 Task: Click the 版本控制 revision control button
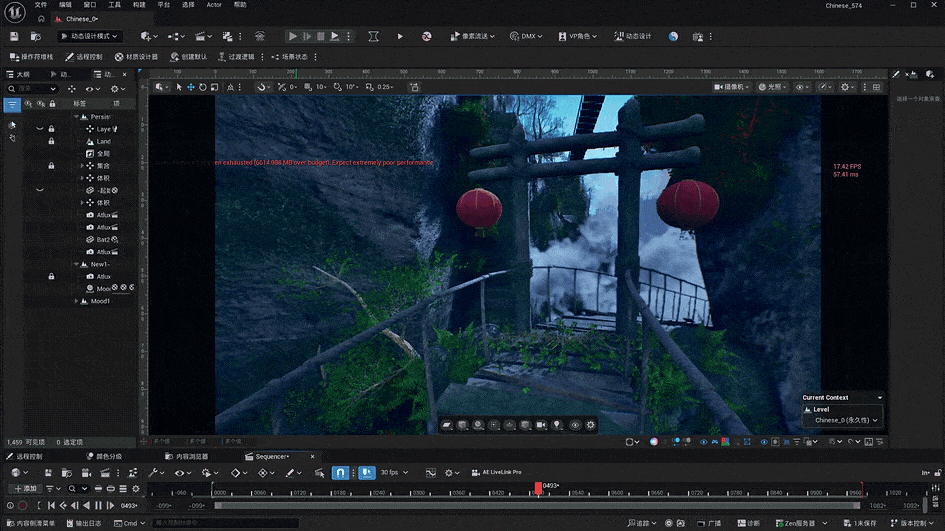(911, 523)
